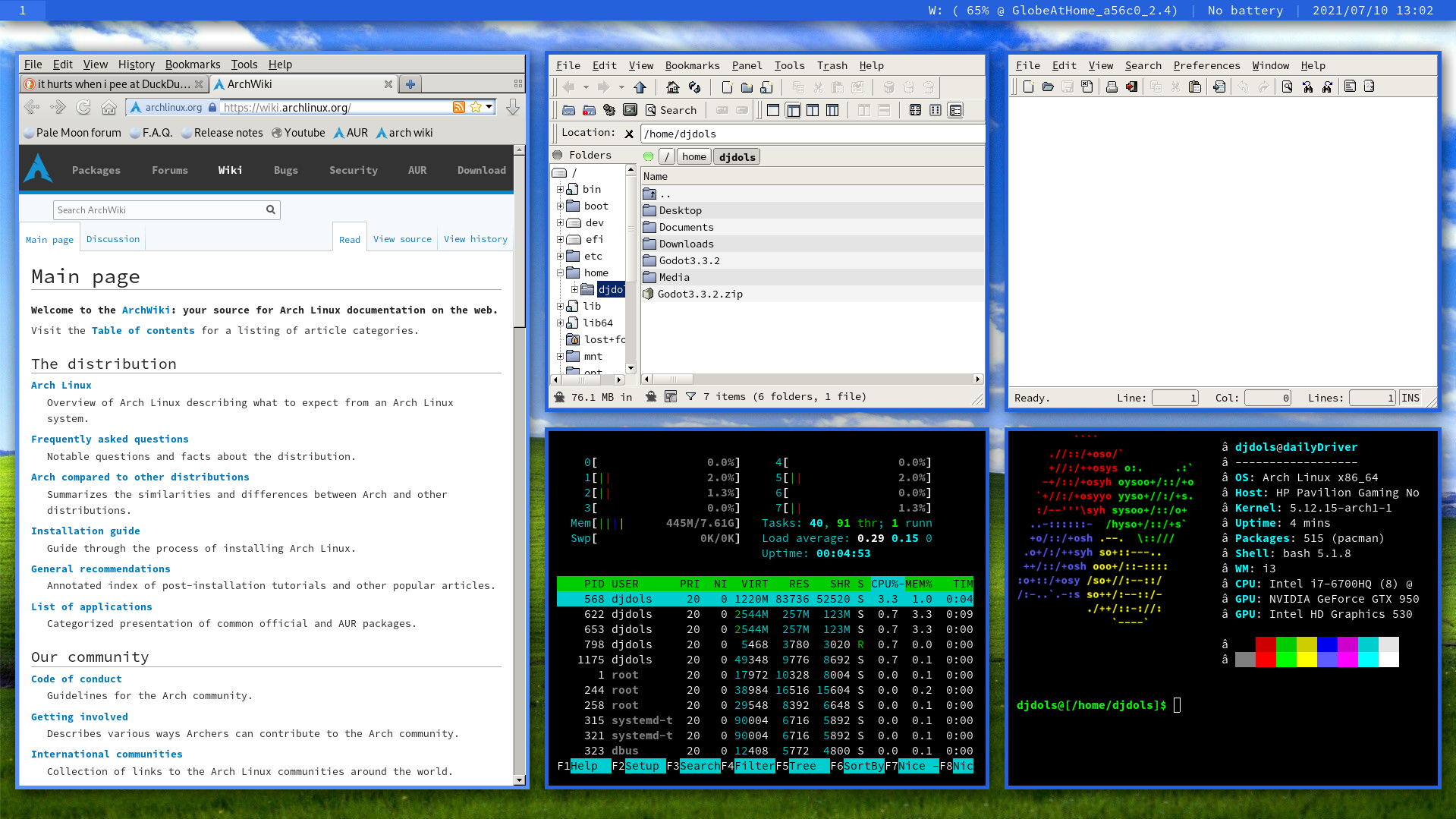The width and height of the screenshot is (1456, 819).
Task: Expand the bin folder in the directory tree
Action: (x=561, y=189)
